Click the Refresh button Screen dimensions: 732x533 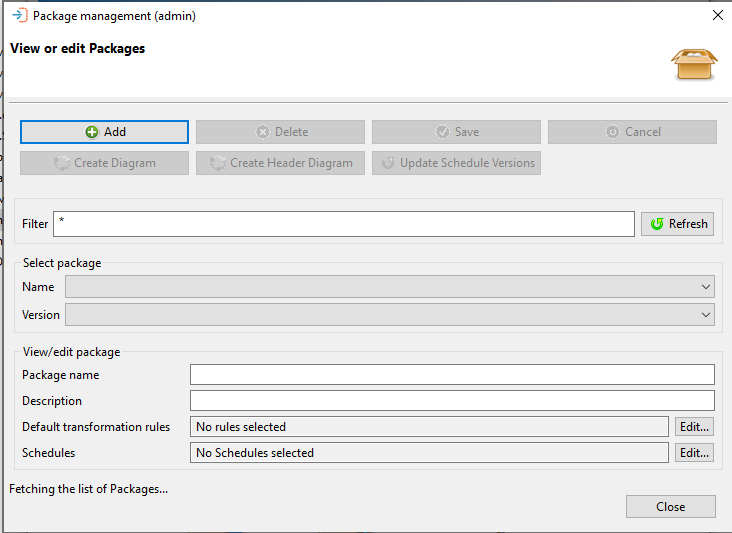pyautogui.click(x=677, y=224)
